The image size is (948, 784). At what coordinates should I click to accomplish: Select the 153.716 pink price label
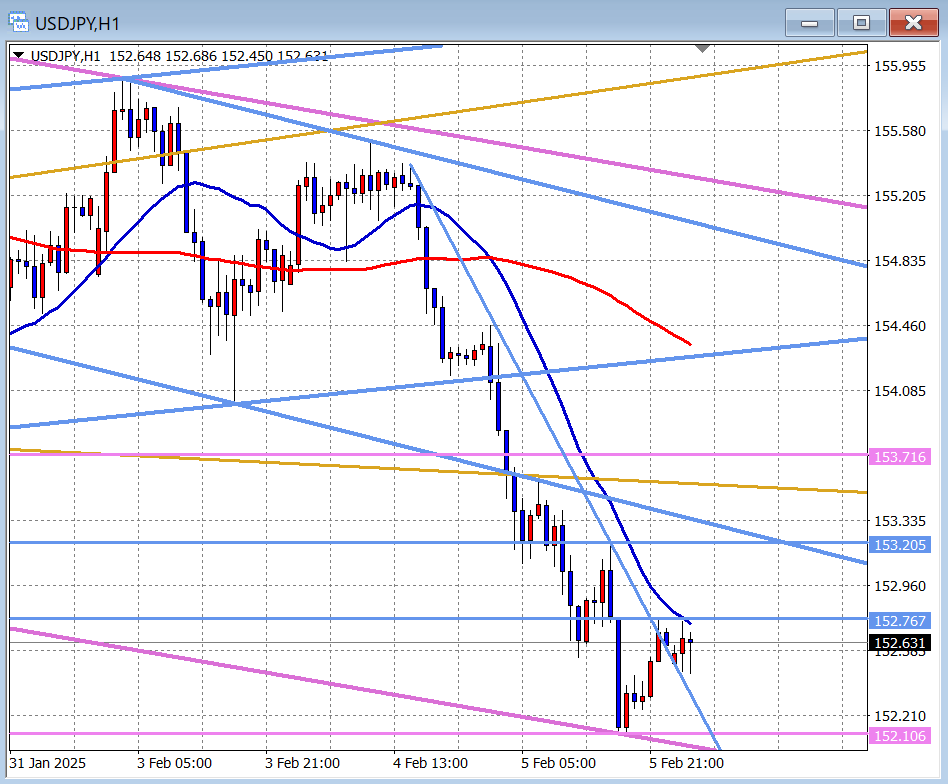coord(900,456)
